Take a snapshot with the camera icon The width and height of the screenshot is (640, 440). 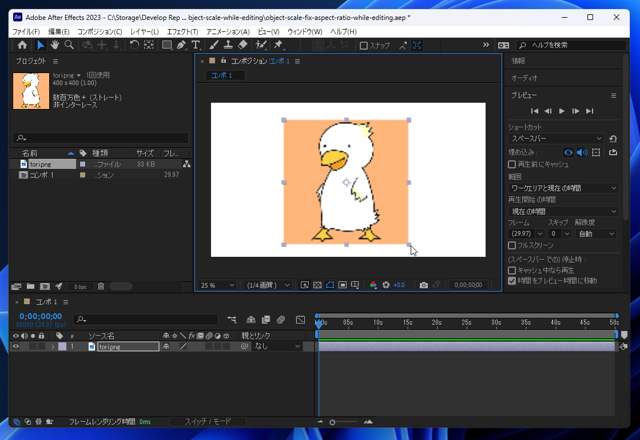(x=424, y=285)
